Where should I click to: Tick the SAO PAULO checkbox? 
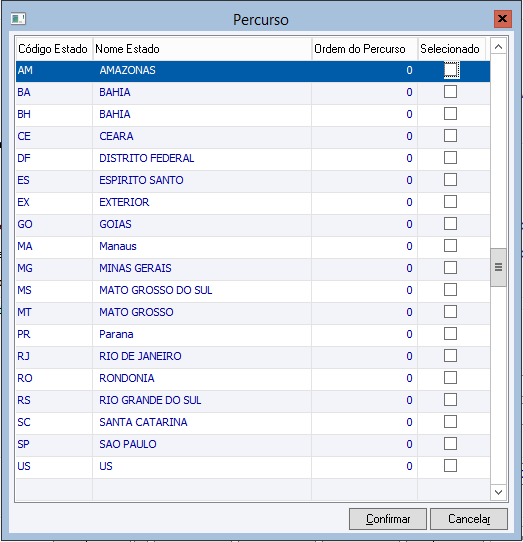point(450,444)
